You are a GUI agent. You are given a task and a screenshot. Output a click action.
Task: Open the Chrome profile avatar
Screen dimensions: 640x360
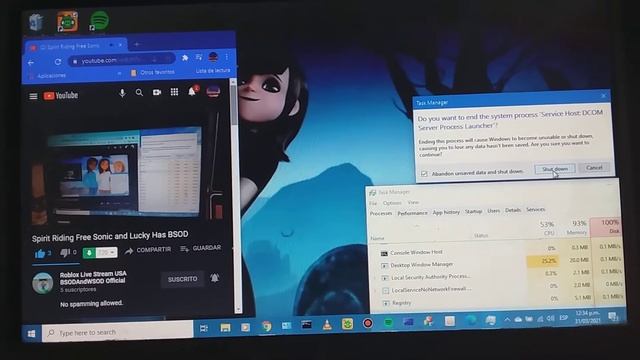click(213, 57)
